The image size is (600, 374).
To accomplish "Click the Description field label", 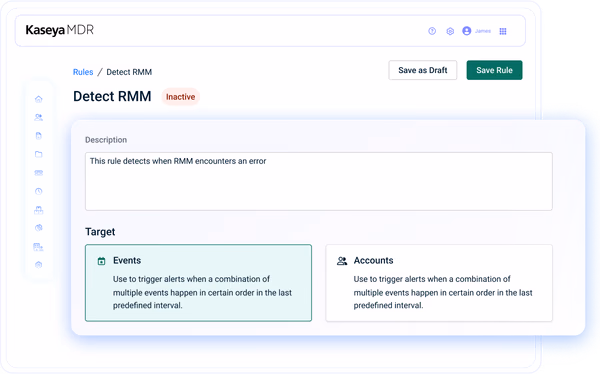I will [x=106, y=140].
